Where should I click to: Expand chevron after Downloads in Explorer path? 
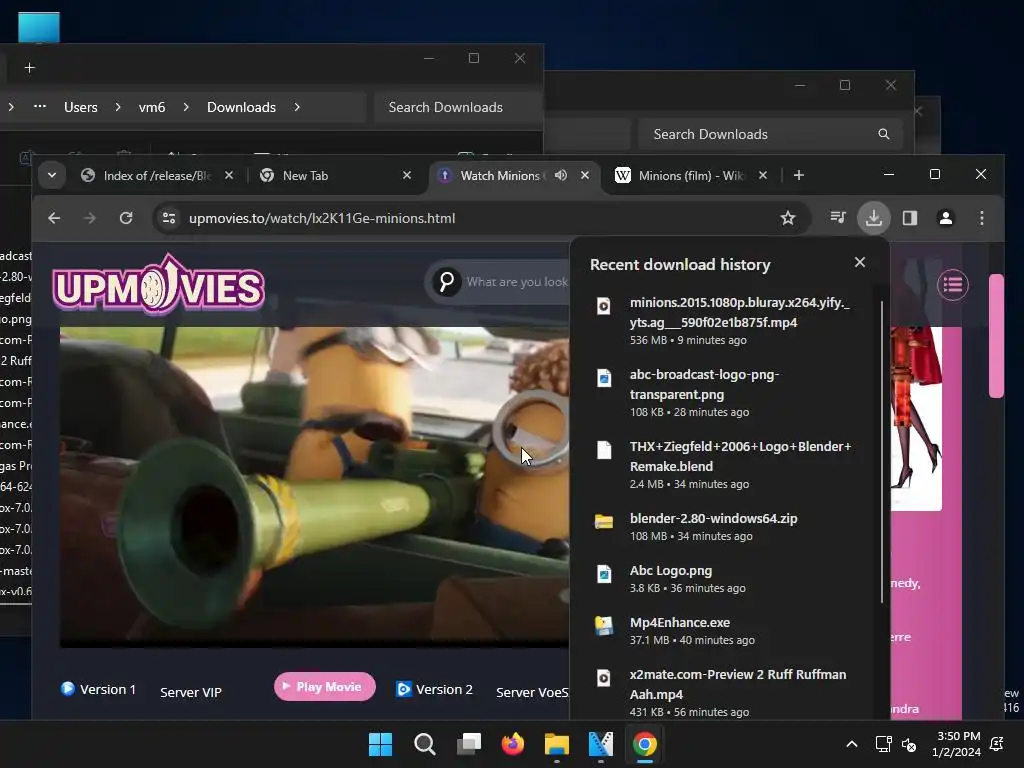[297, 107]
